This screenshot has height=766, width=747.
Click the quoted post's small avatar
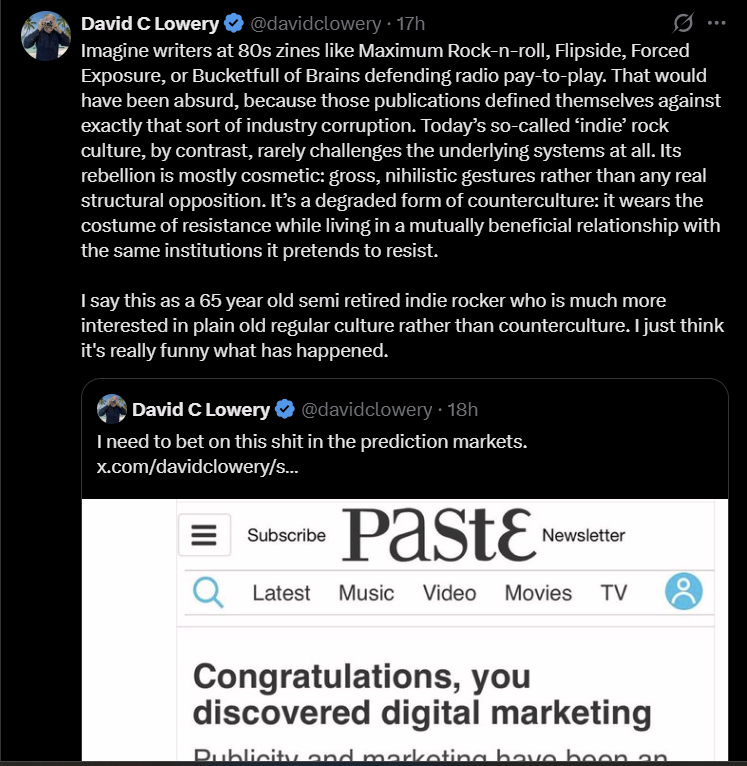click(x=111, y=409)
